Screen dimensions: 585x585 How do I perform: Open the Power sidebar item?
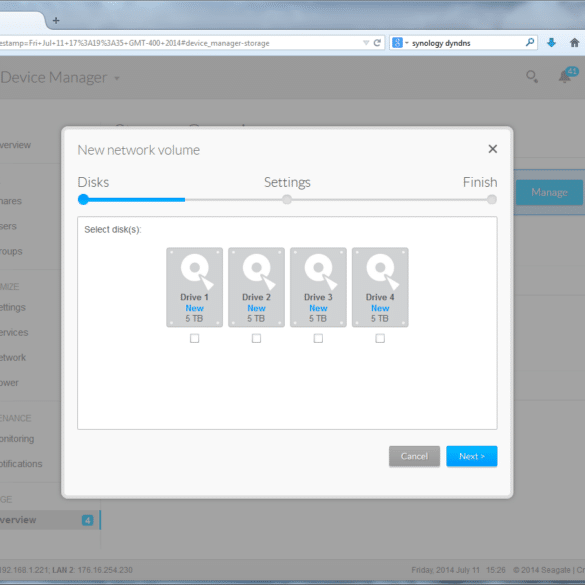click(9, 383)
